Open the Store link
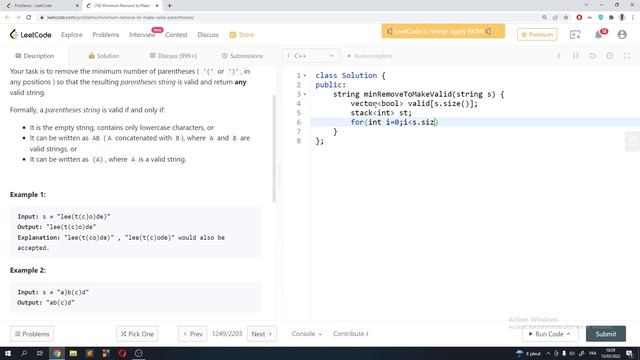Screen dimensions: 640x360 coord(242,35)
